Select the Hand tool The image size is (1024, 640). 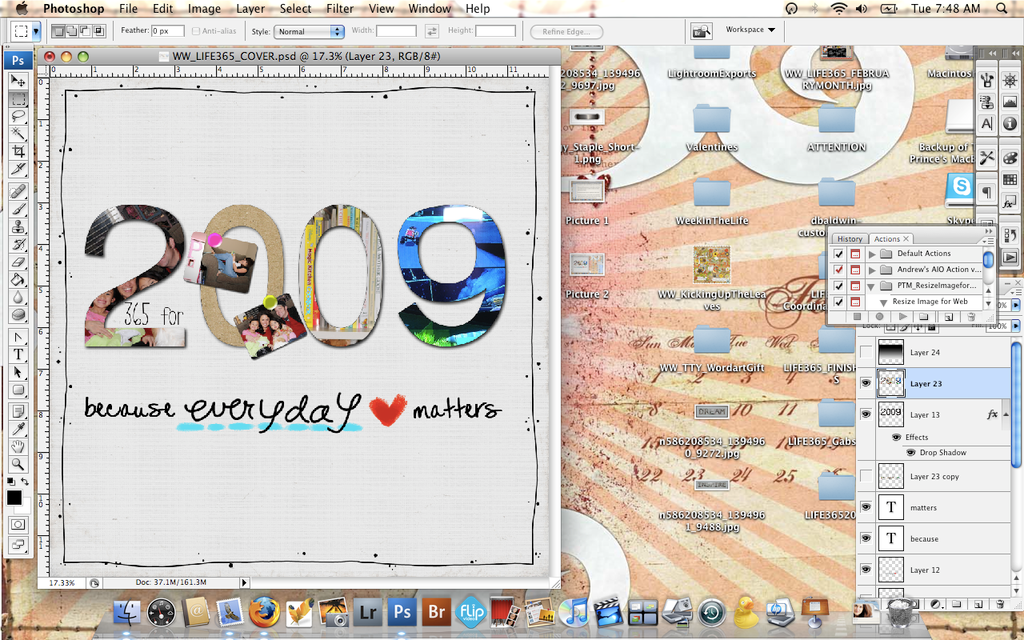(x=18, y=446)
